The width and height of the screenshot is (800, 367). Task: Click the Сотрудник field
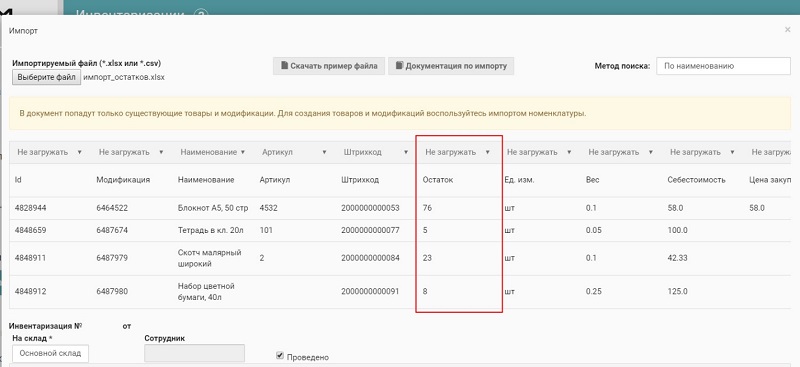tap(194, 353)
